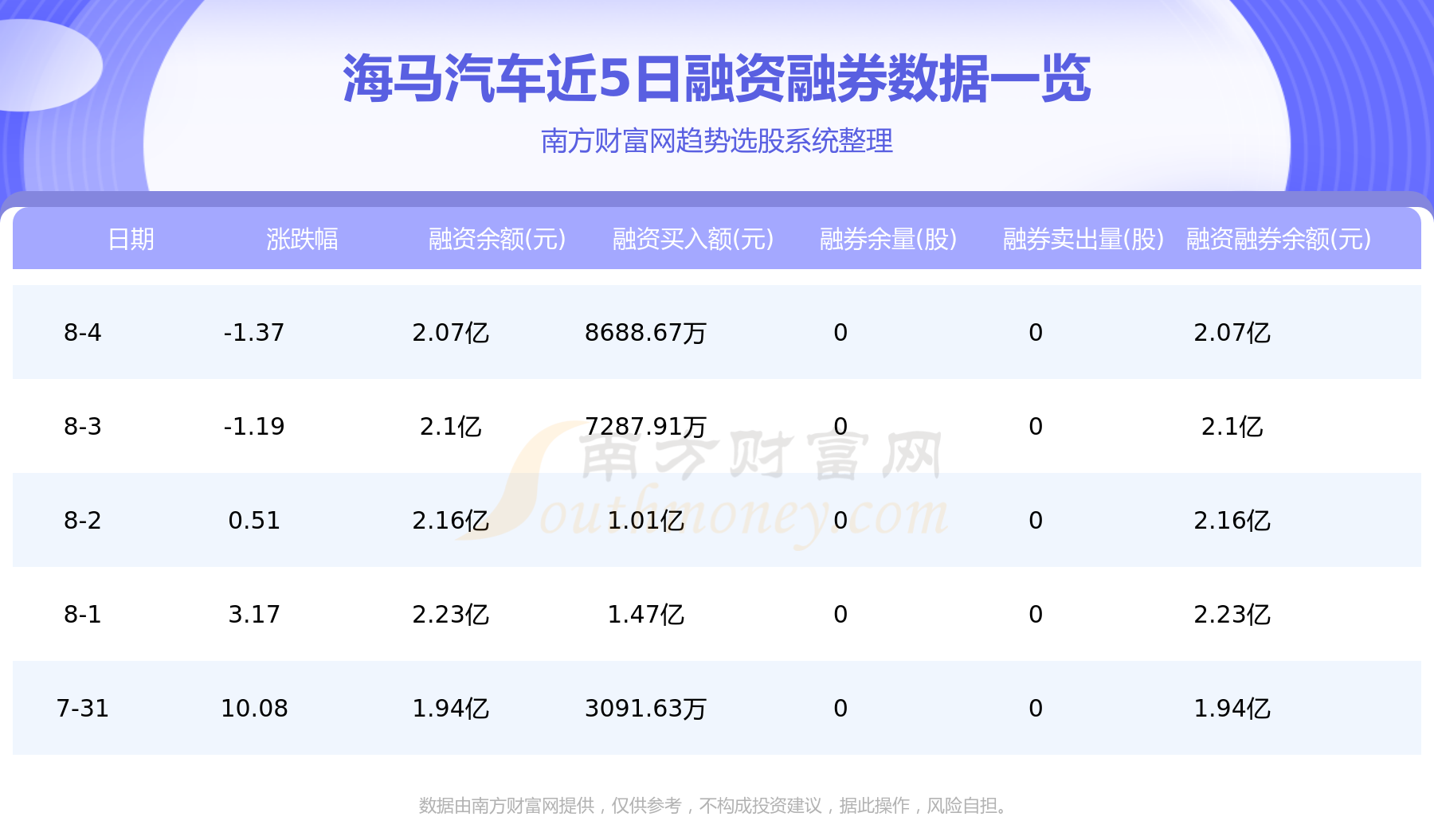Click the subtitle 南方财富网趋势选股系统整理
Viewport: 1434px width, 840px height.
[x=717, y=141]
